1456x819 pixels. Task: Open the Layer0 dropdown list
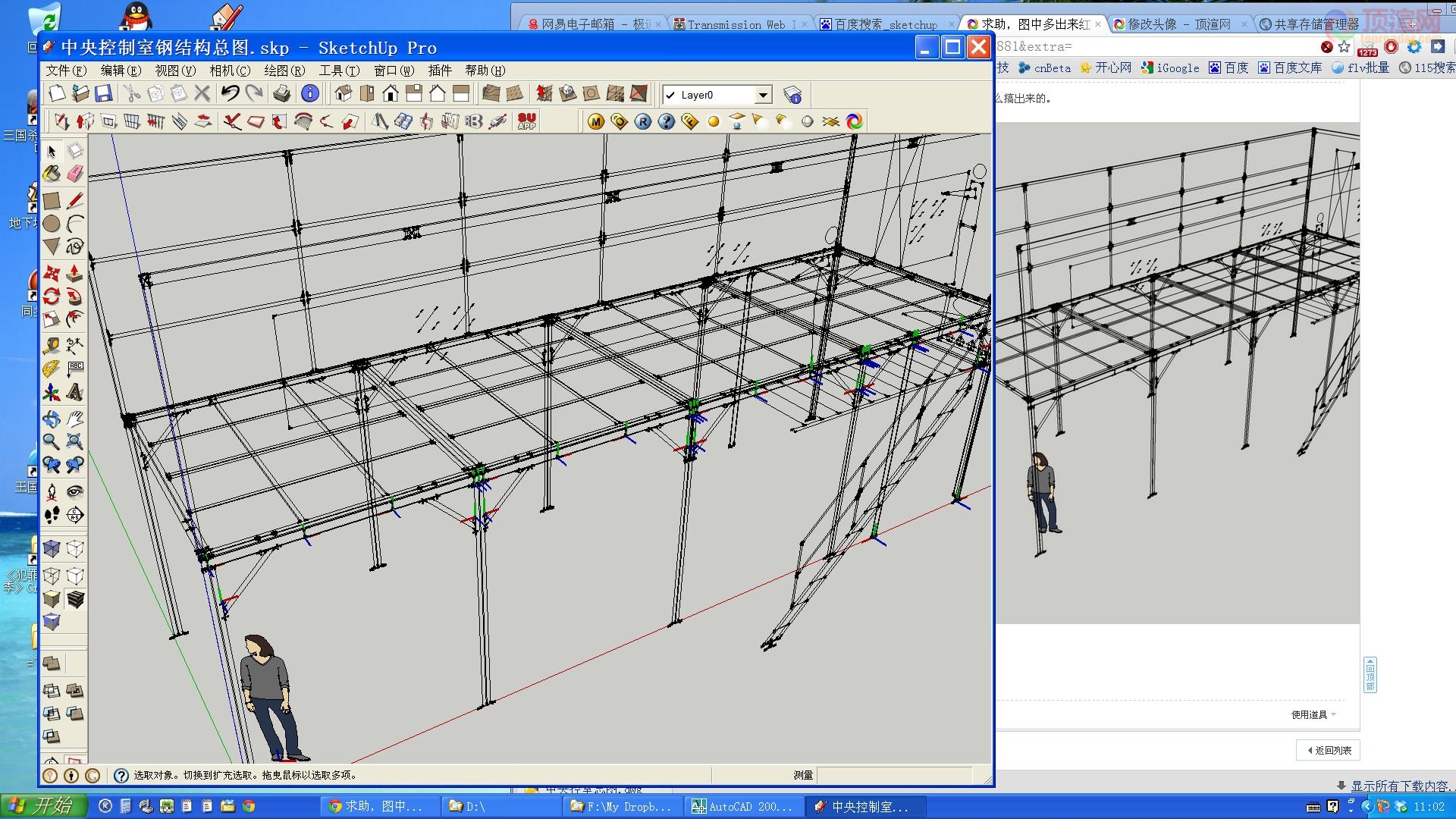point(764,96)
